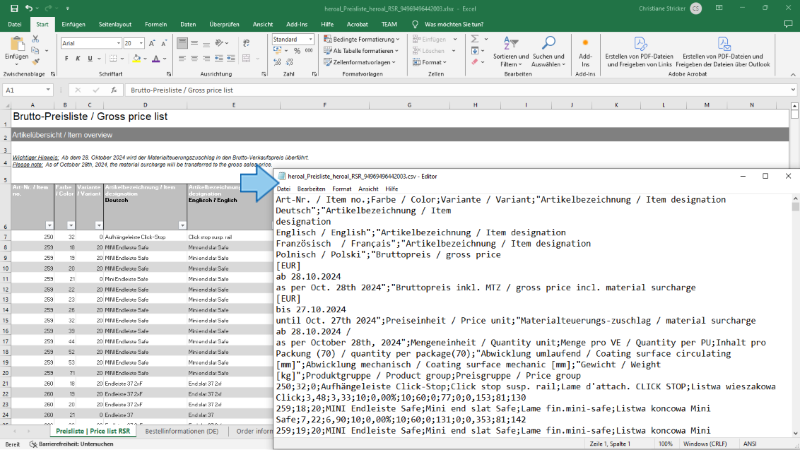Open Sortieren und Filtern
The width and height of the screenshot is (800, 450).
click(x=511, y=52)
